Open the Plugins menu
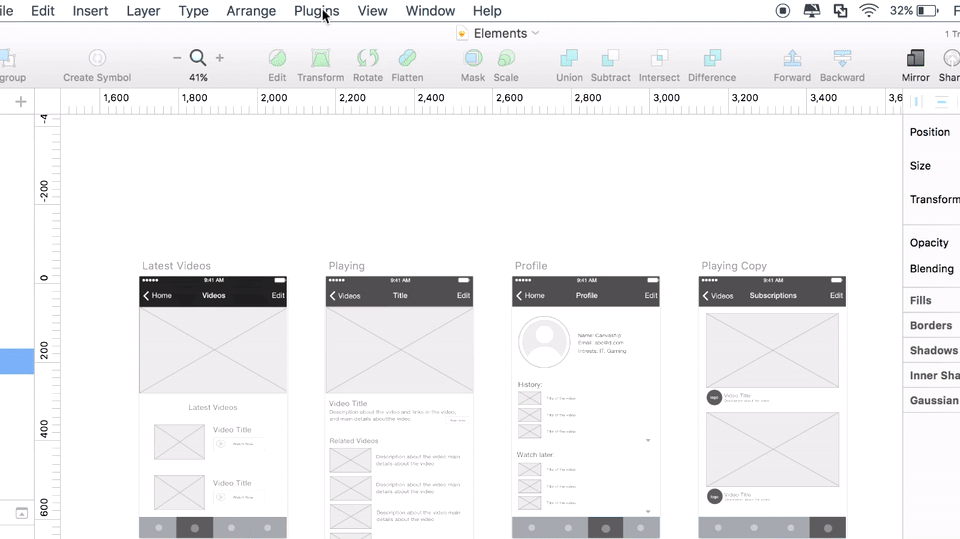 click(x=316, y=11)
